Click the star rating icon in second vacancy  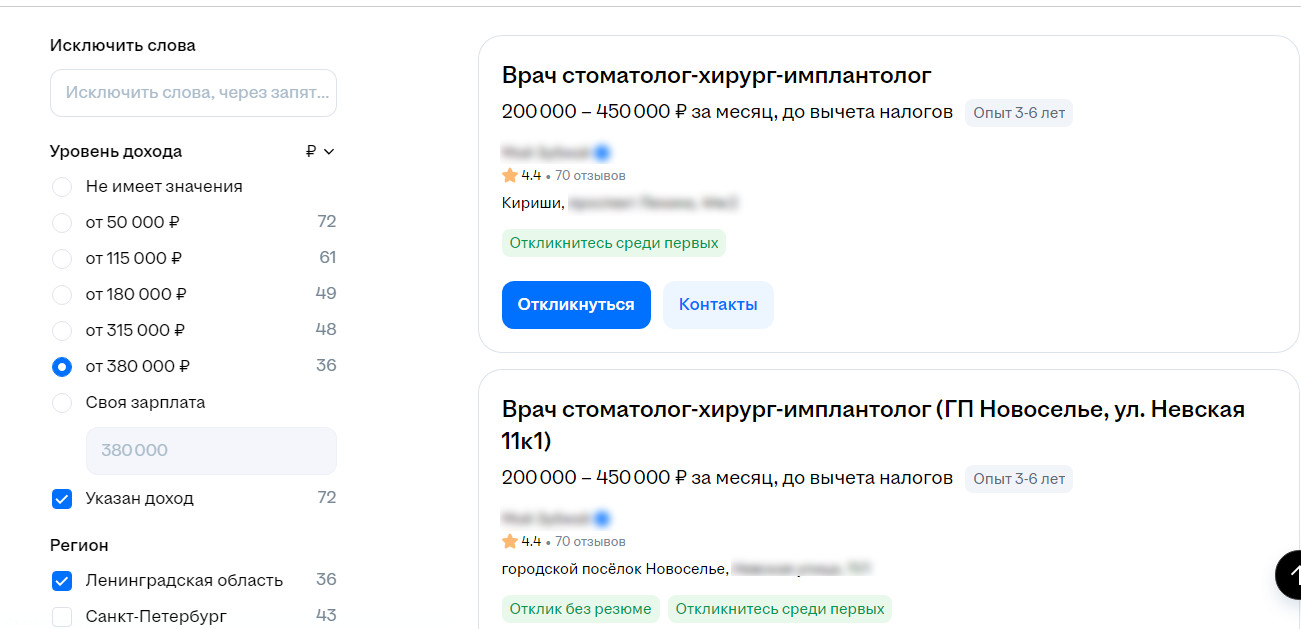tap(510, 541)
